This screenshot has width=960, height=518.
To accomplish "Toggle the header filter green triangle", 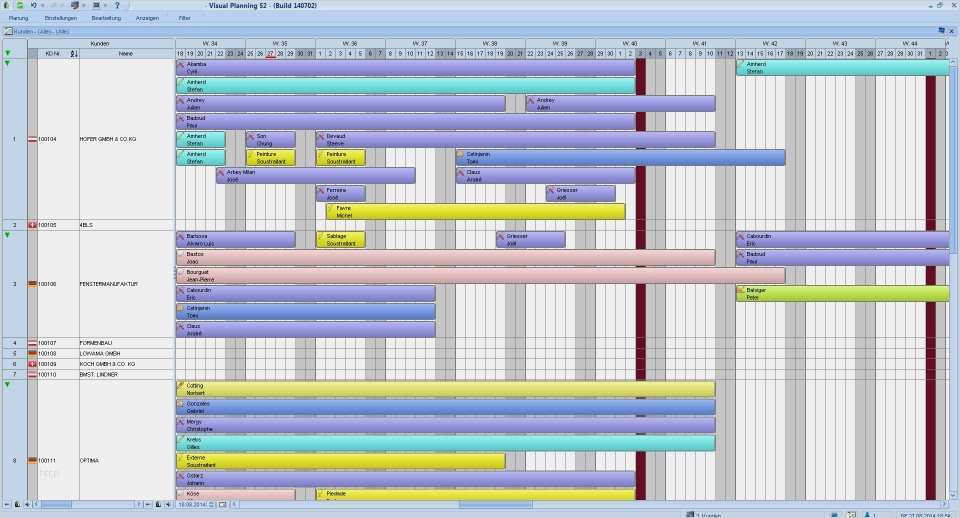I will tap(7, 53).
